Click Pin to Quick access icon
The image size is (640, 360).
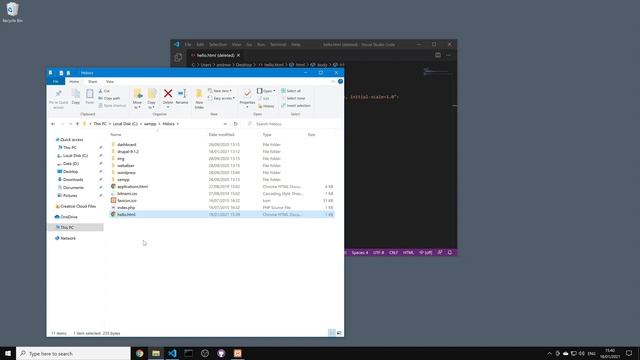(58, 94)
